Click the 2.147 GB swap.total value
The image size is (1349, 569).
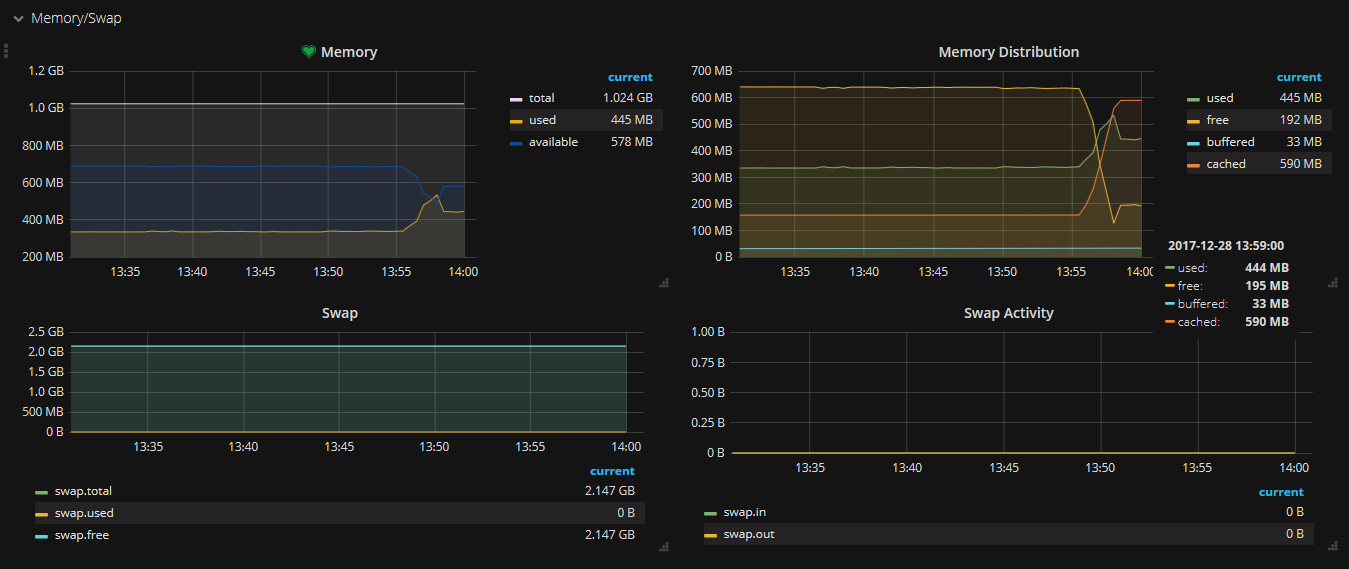click(610, 491)
